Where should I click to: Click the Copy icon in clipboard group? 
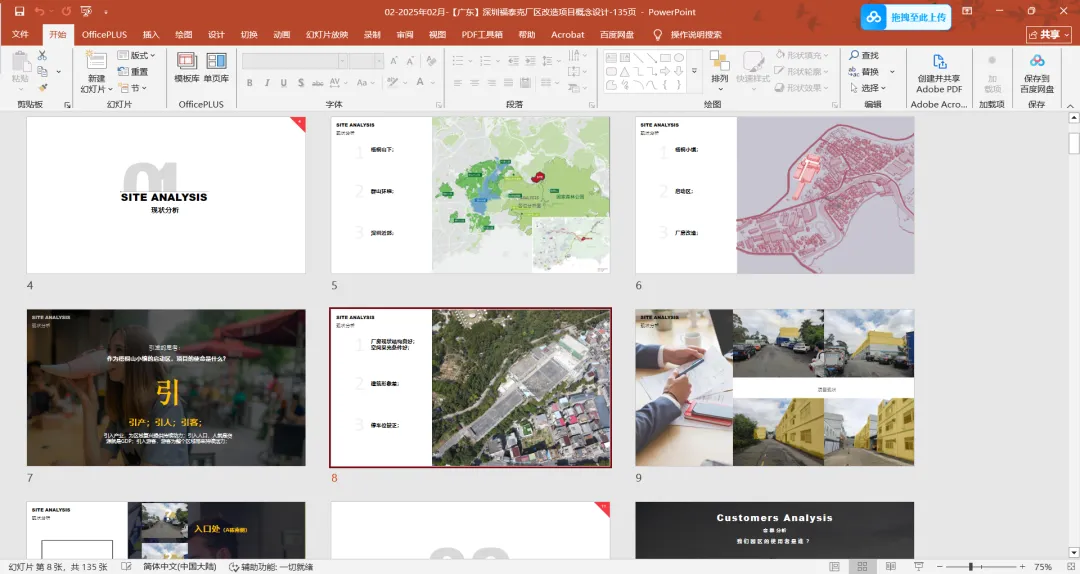tap(42, 71)
